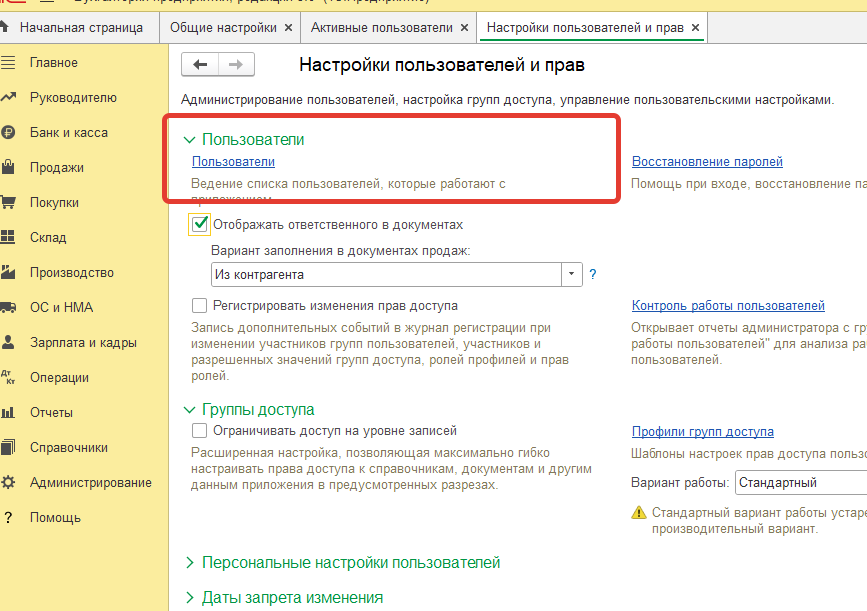Open the Склад section
Viewport: 867px width, 611px height.
tap(48, 237)
